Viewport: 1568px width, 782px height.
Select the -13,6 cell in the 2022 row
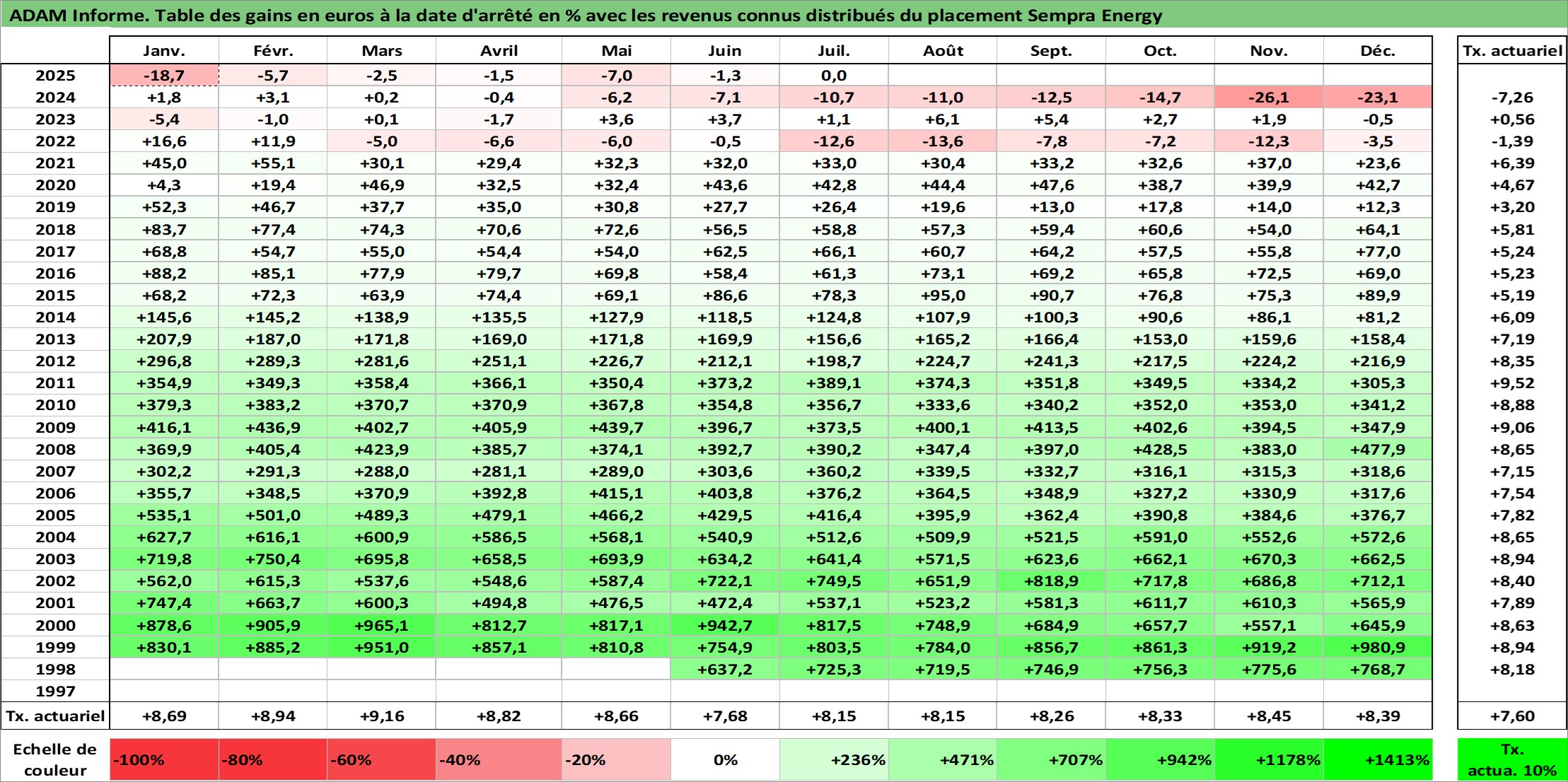943,141
